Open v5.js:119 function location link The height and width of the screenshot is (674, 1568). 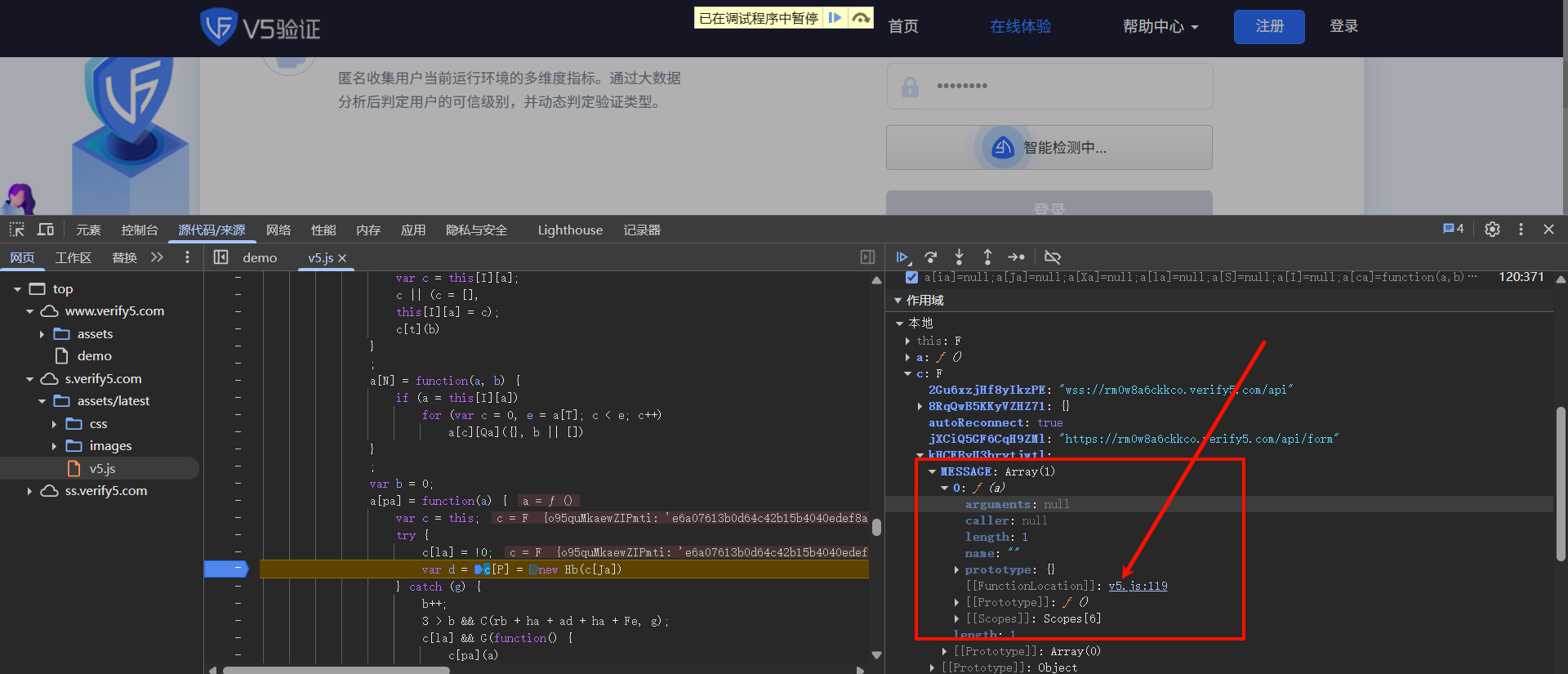(x=1138, y=586)
